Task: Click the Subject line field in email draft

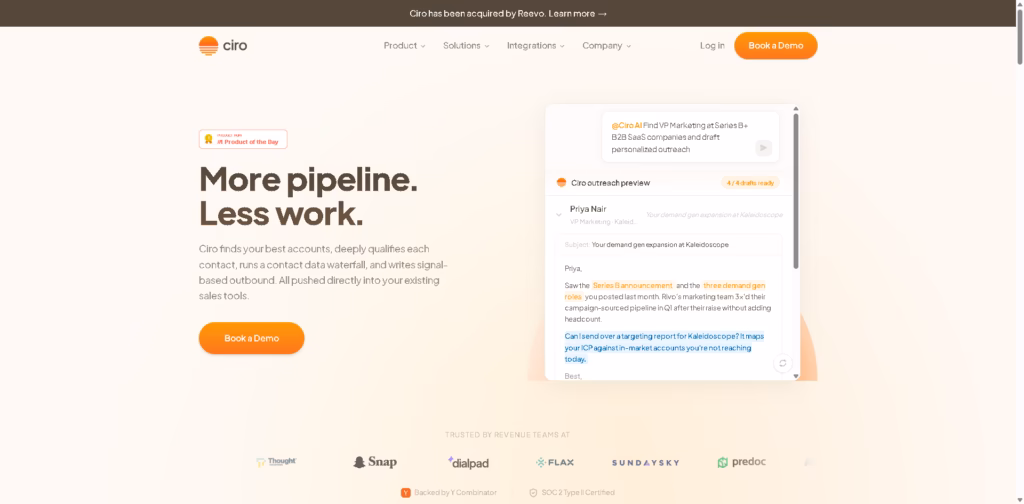Action: [669, 244]
